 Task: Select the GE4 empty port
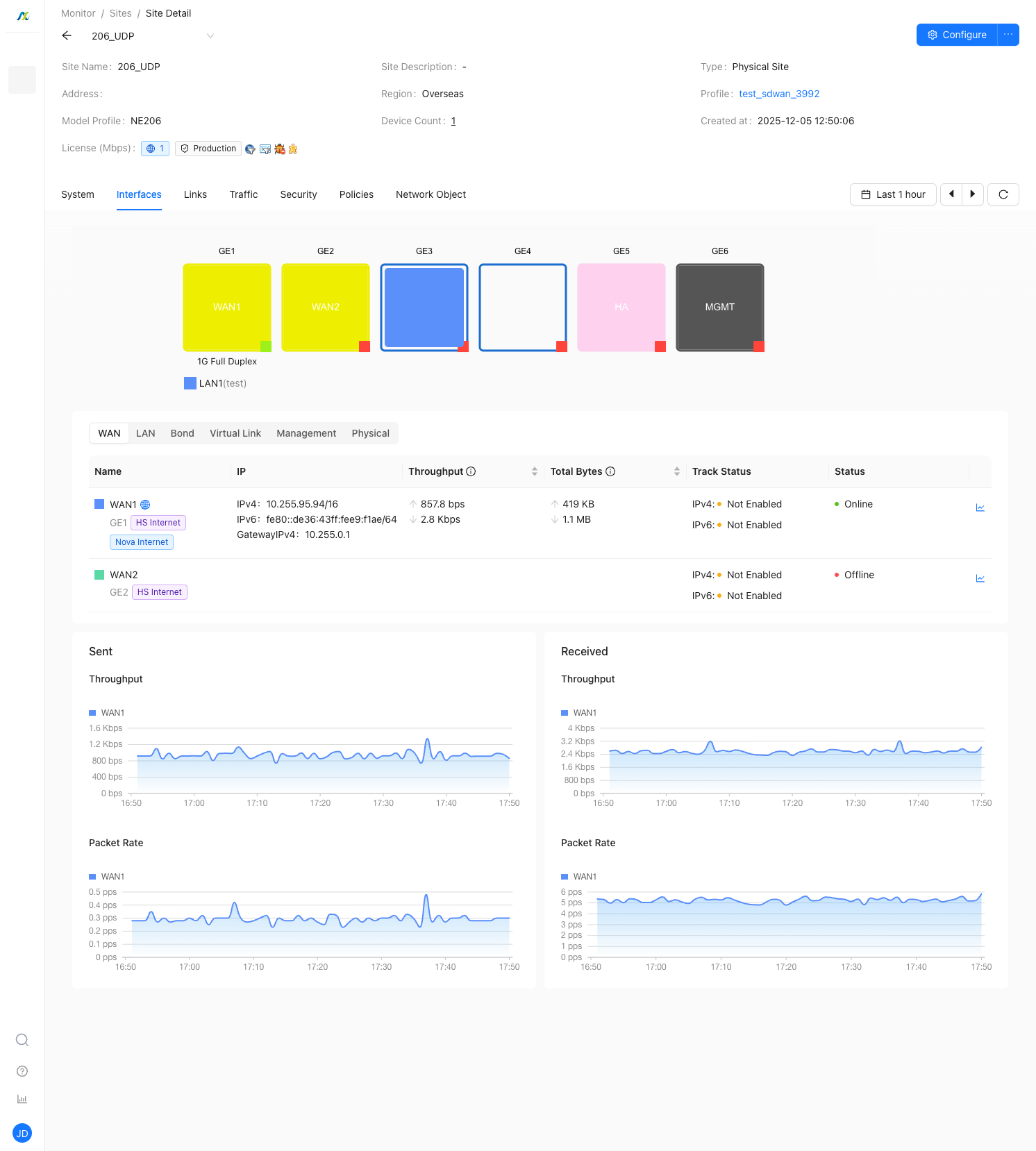coord(523,308)
